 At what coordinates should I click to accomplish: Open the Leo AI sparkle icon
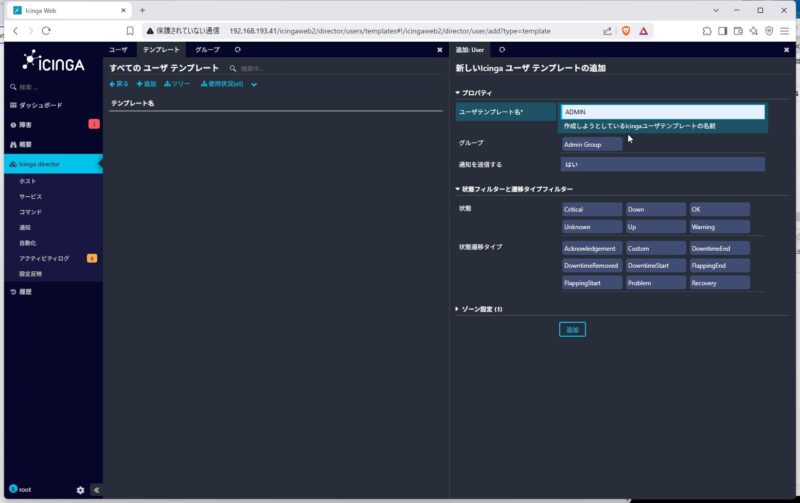[x=754, y=31]
